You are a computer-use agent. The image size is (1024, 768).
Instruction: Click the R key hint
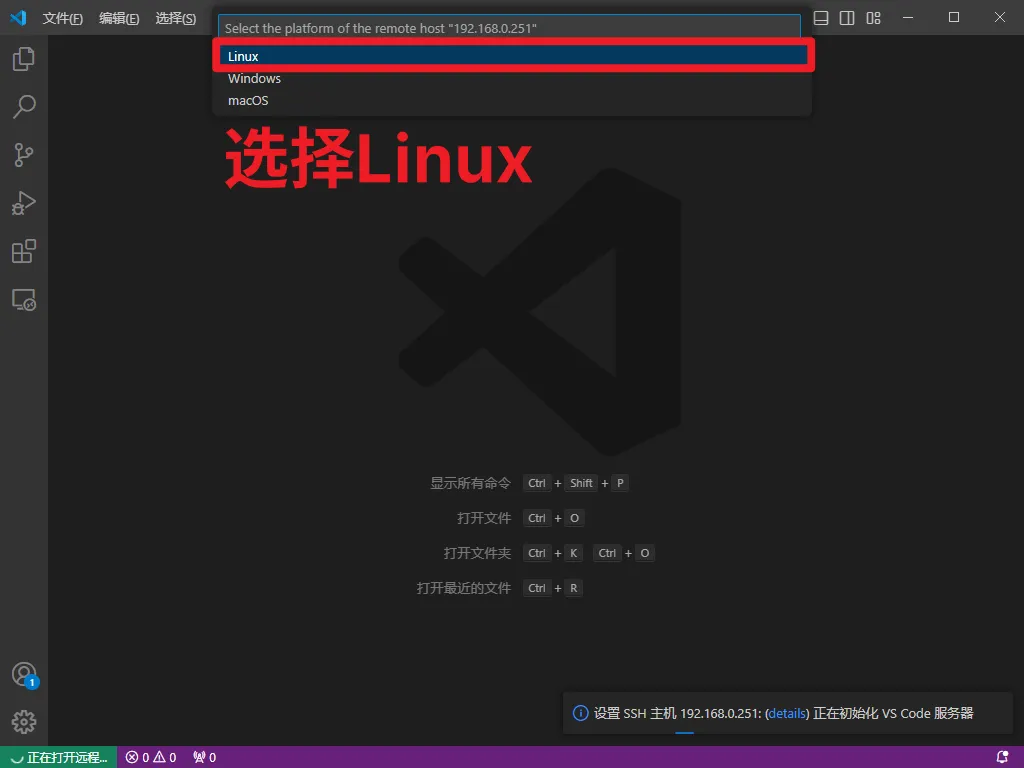[x=573, y=588]
